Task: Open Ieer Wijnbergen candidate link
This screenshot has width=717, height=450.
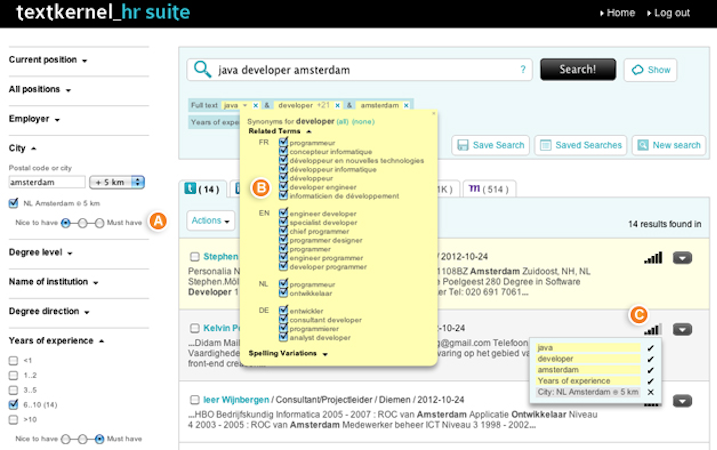Action: point(236,400)
